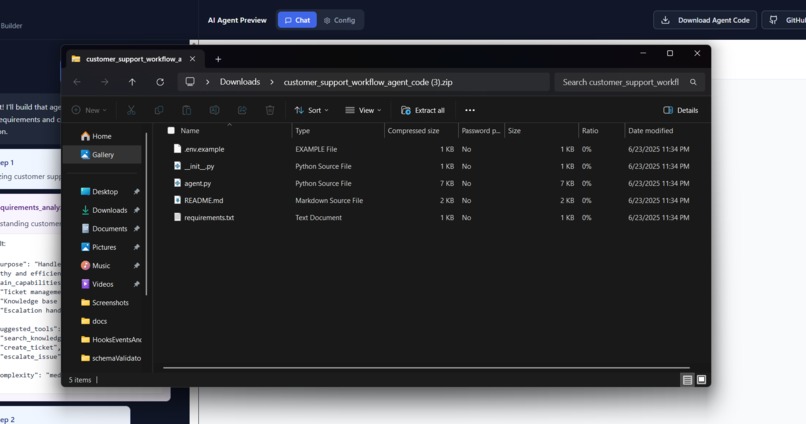Open the View dropdown

point(363,110)
